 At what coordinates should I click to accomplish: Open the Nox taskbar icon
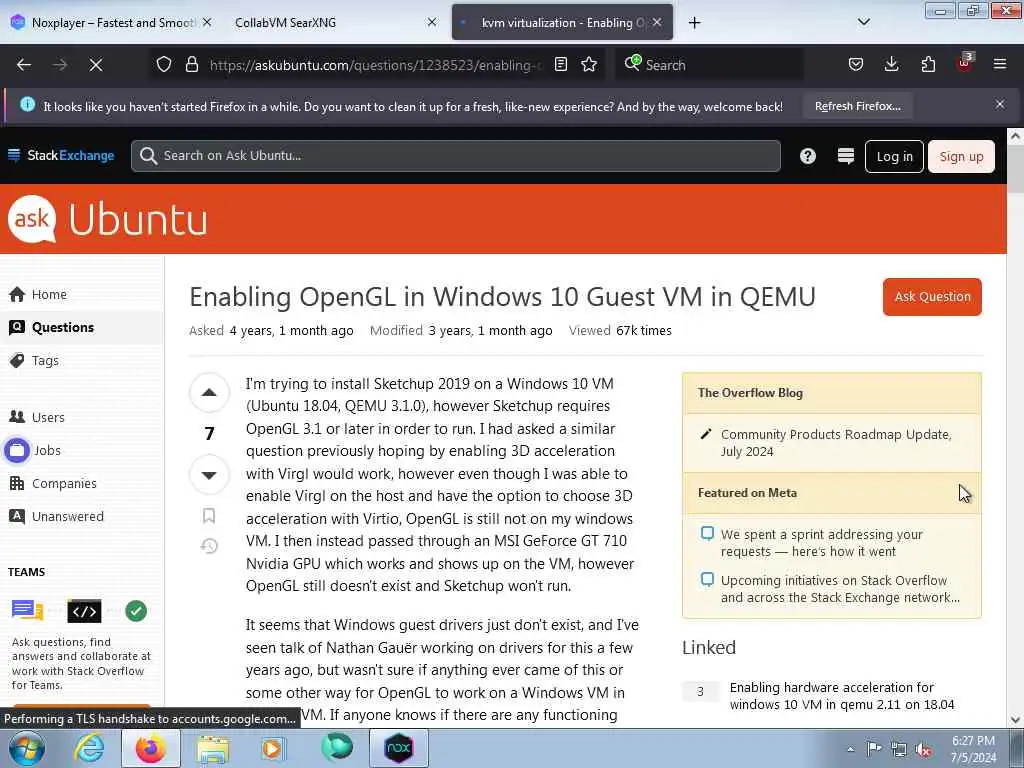click(399, 748)
